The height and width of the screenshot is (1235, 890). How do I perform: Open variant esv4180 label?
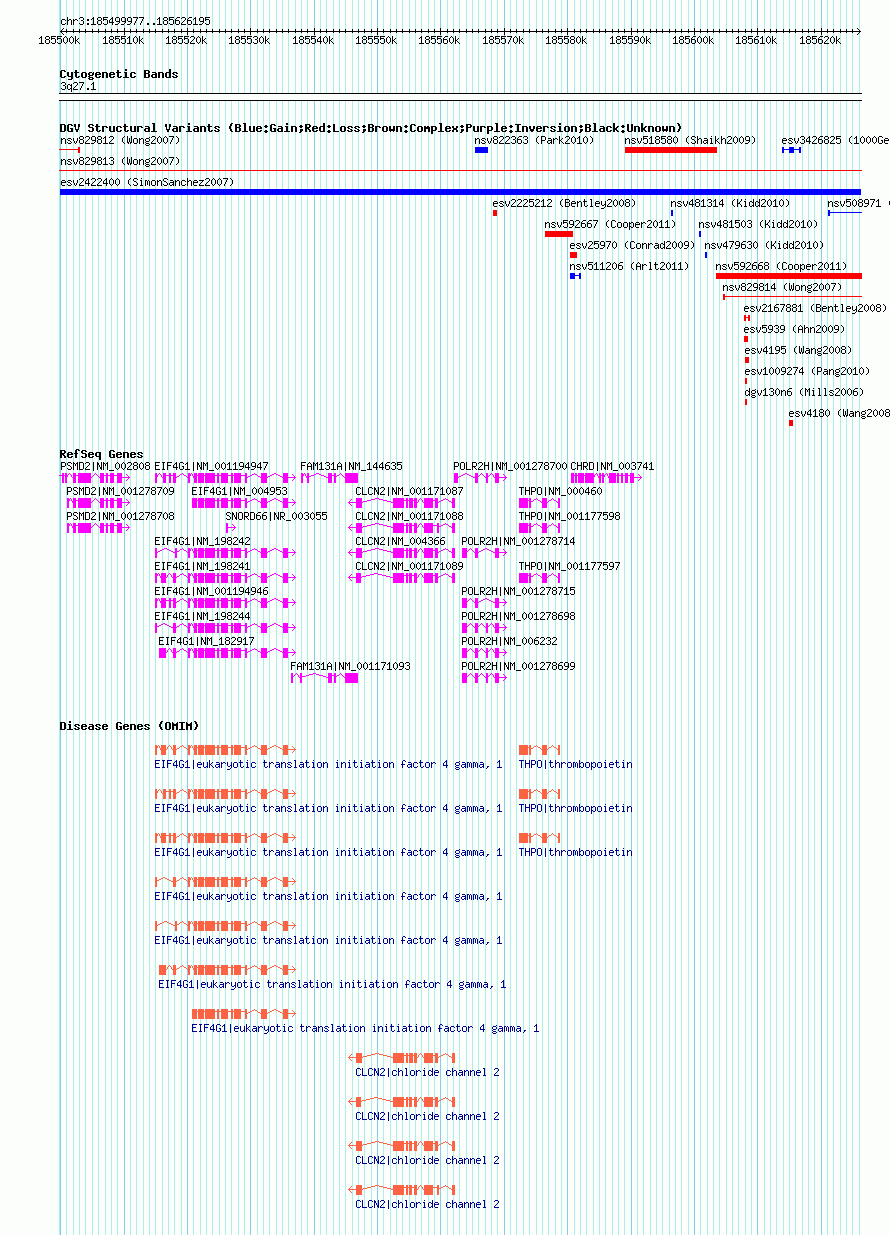tap(839, 414)
